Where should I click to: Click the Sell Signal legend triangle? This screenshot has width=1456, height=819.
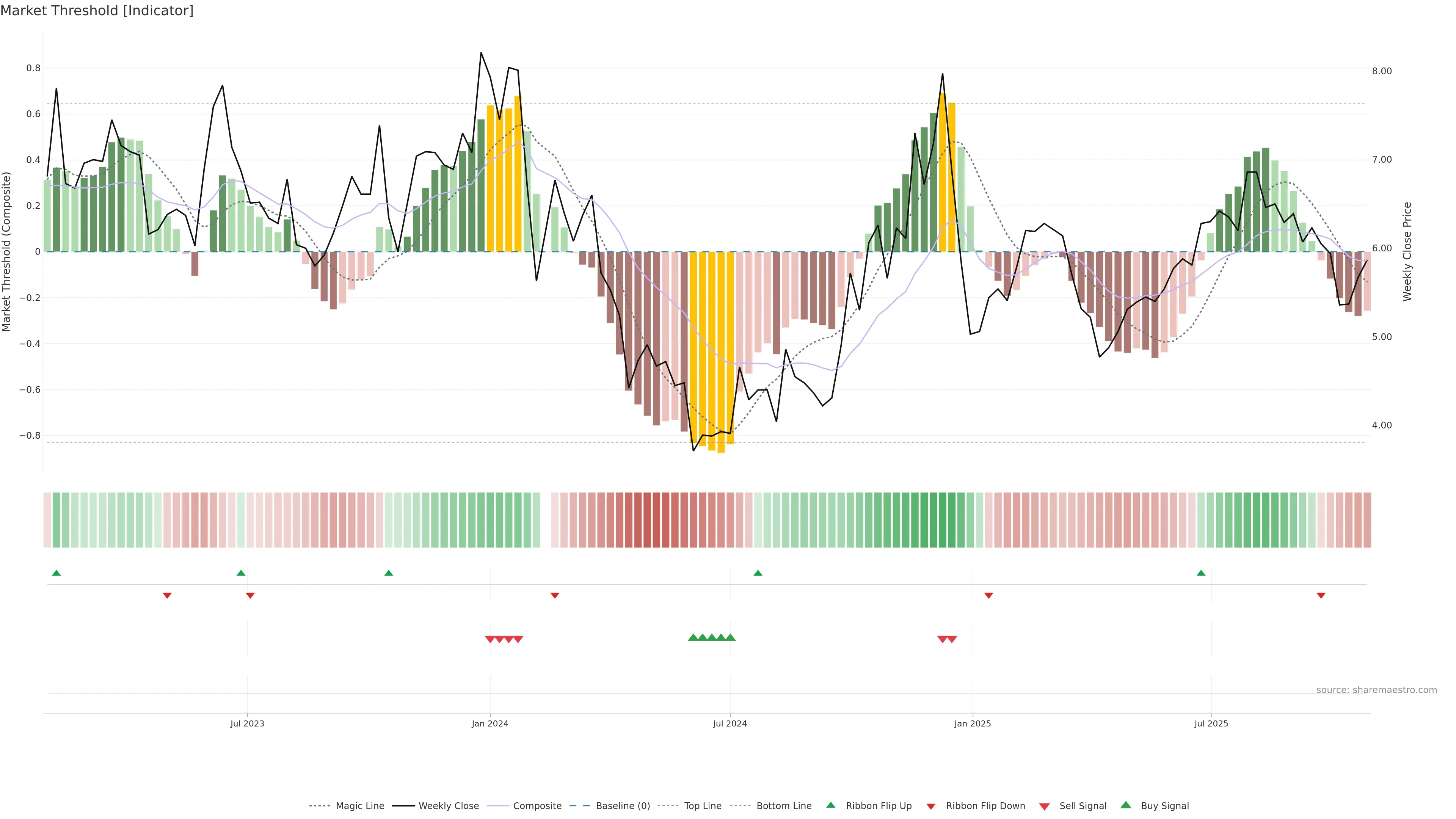click(x=1045, y=806)
